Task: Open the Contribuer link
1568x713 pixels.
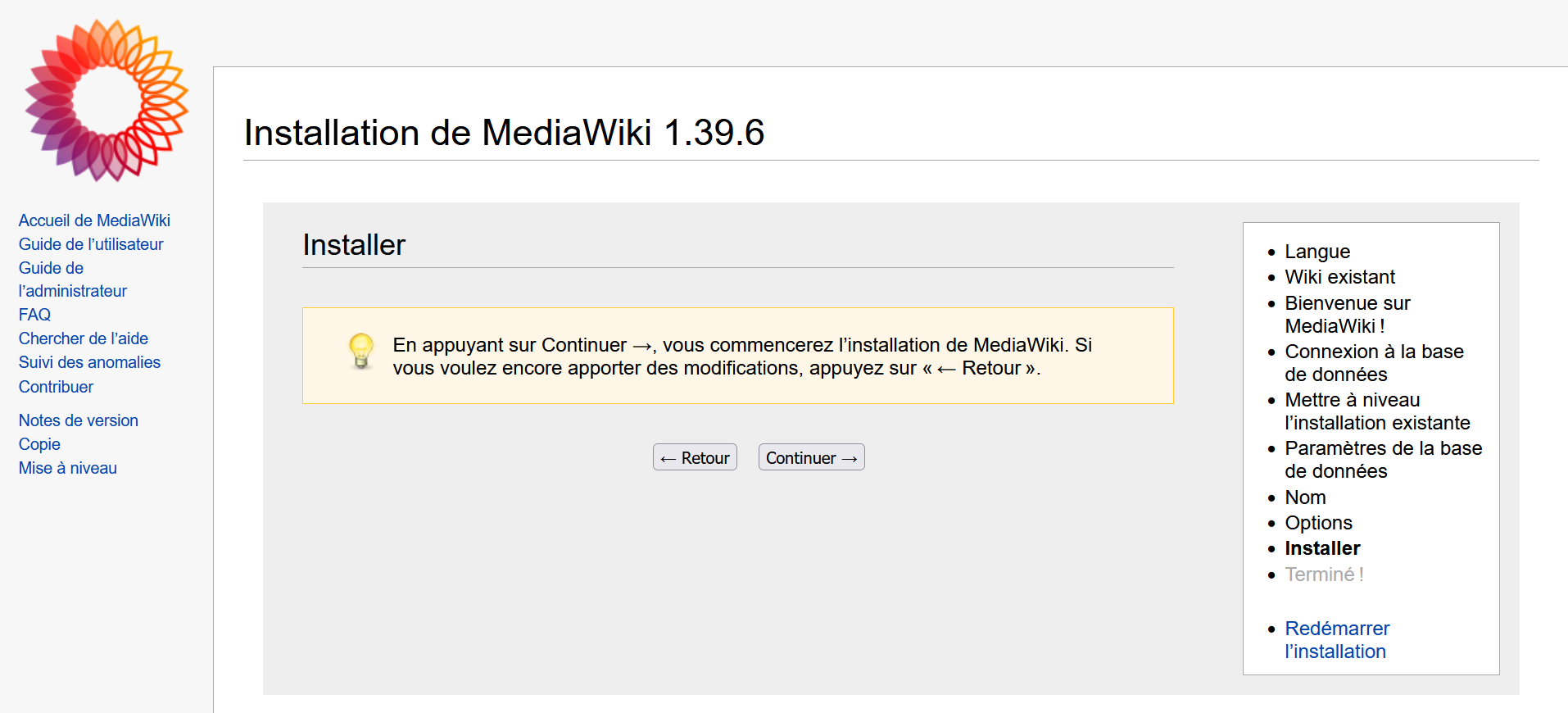Action: coord(56,387)
